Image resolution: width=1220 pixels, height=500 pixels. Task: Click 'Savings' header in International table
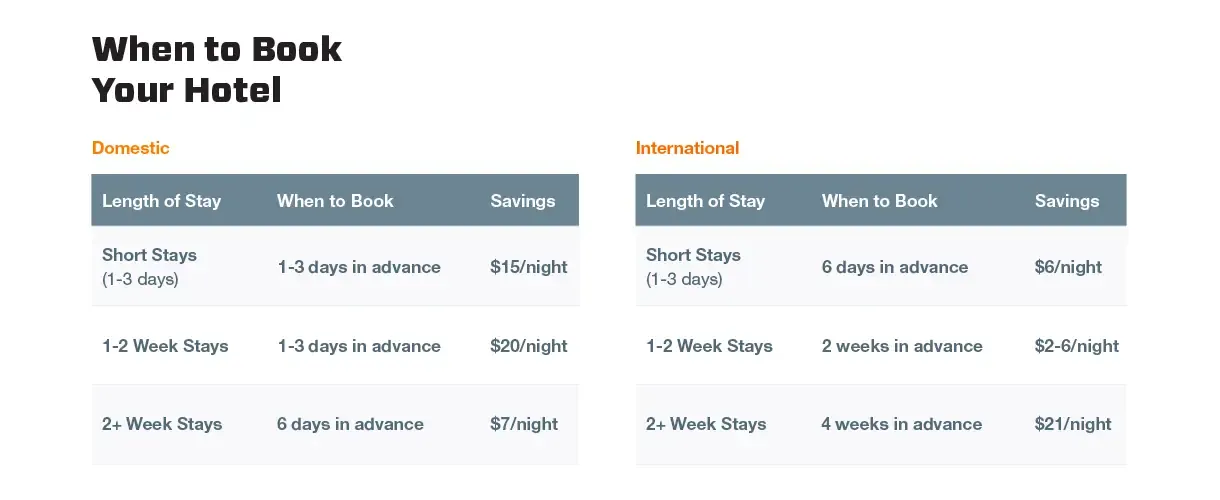pyautogui.click(x=1066, y=201)
